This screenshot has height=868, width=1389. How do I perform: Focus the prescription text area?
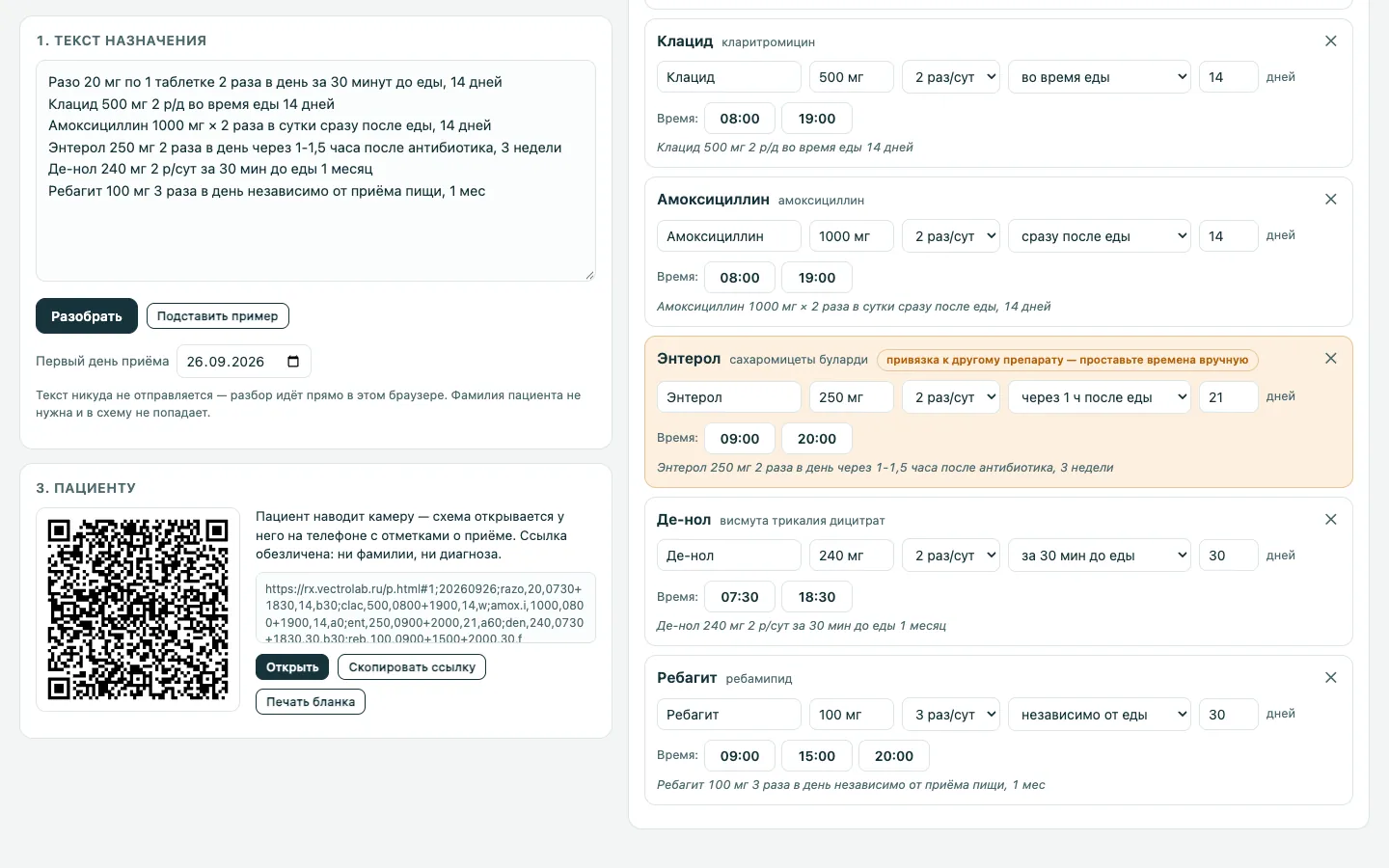coord(315,171)
